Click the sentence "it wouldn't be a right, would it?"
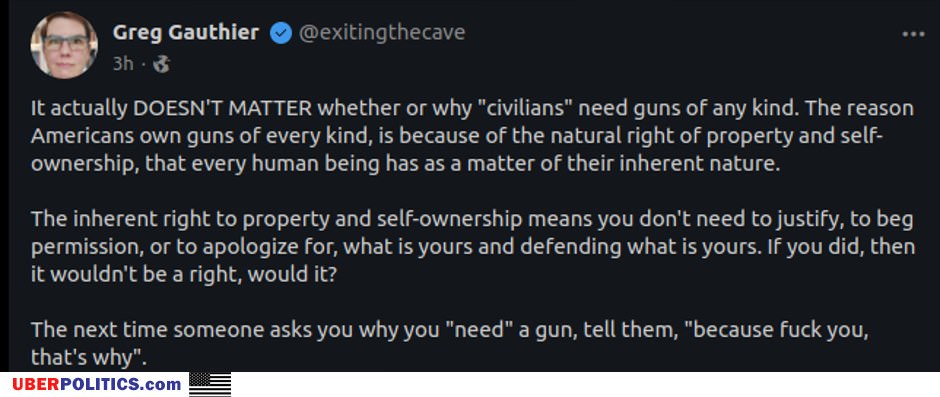940x397 pixels. (x=182, y=275)
